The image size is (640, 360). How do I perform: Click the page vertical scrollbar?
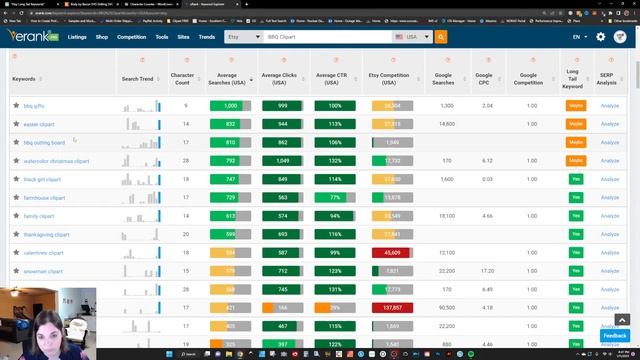click(x=637, y=75)
